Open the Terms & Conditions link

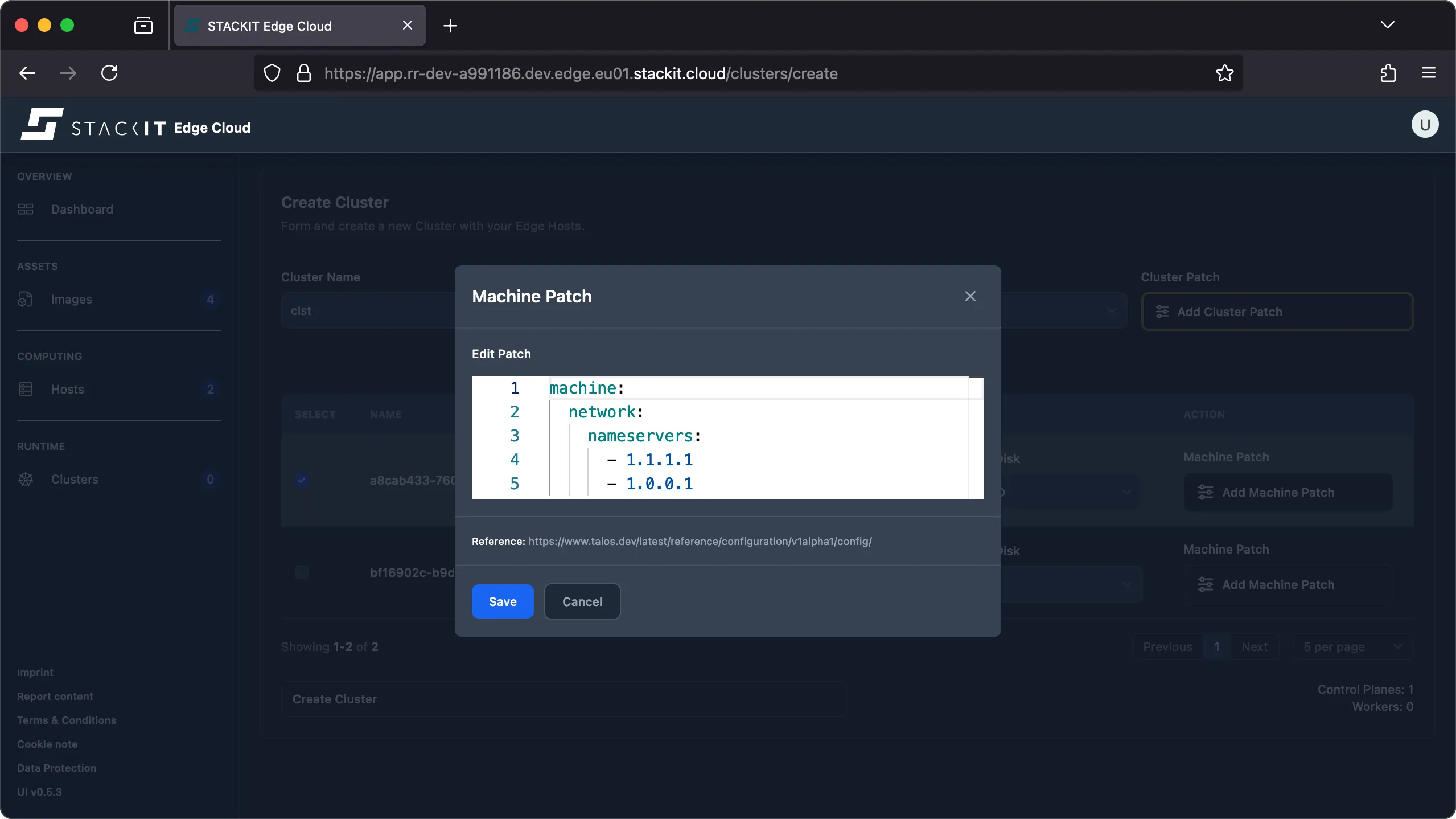coord(66,720)
